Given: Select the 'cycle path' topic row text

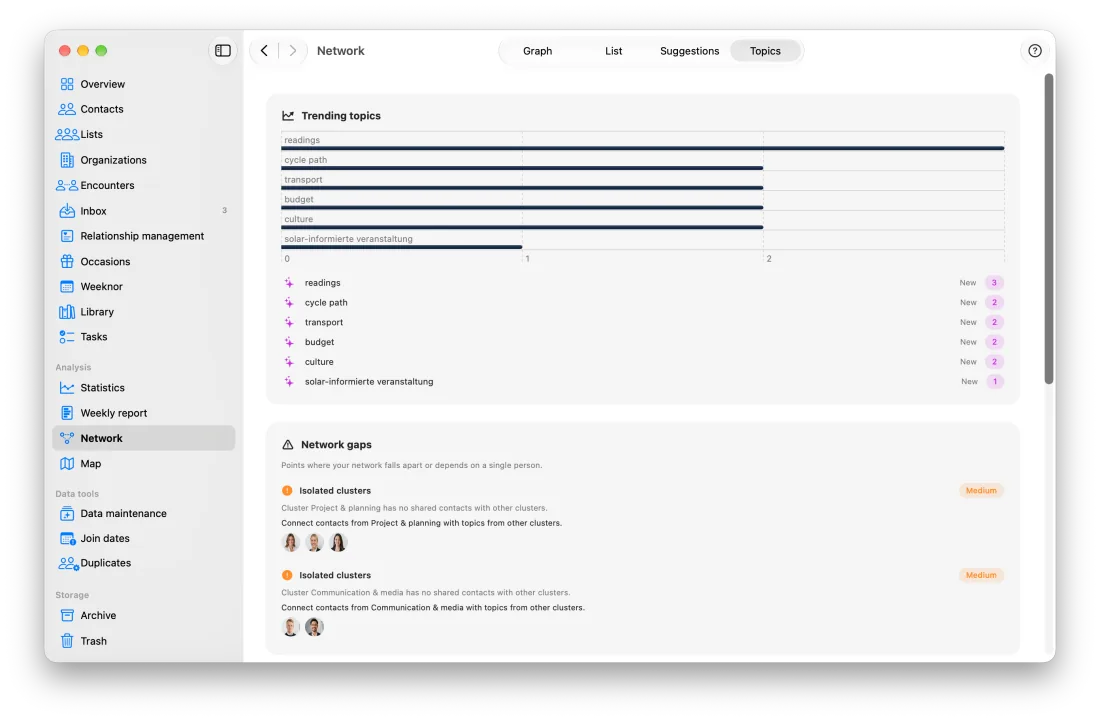Looking at the screenshot, I should [x=326, y=303].
